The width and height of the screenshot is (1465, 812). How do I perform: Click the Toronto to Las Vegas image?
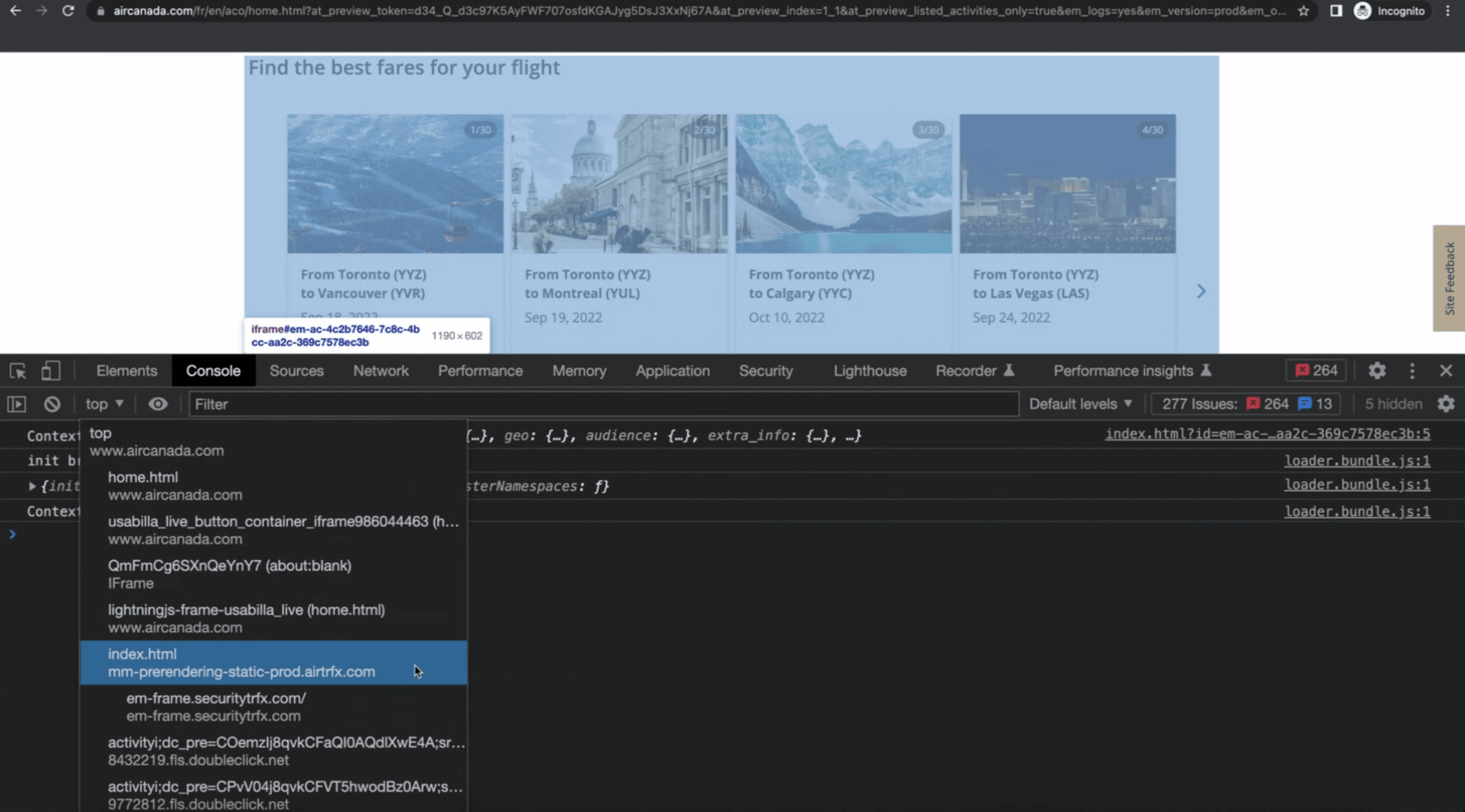tap(1068, 184)
